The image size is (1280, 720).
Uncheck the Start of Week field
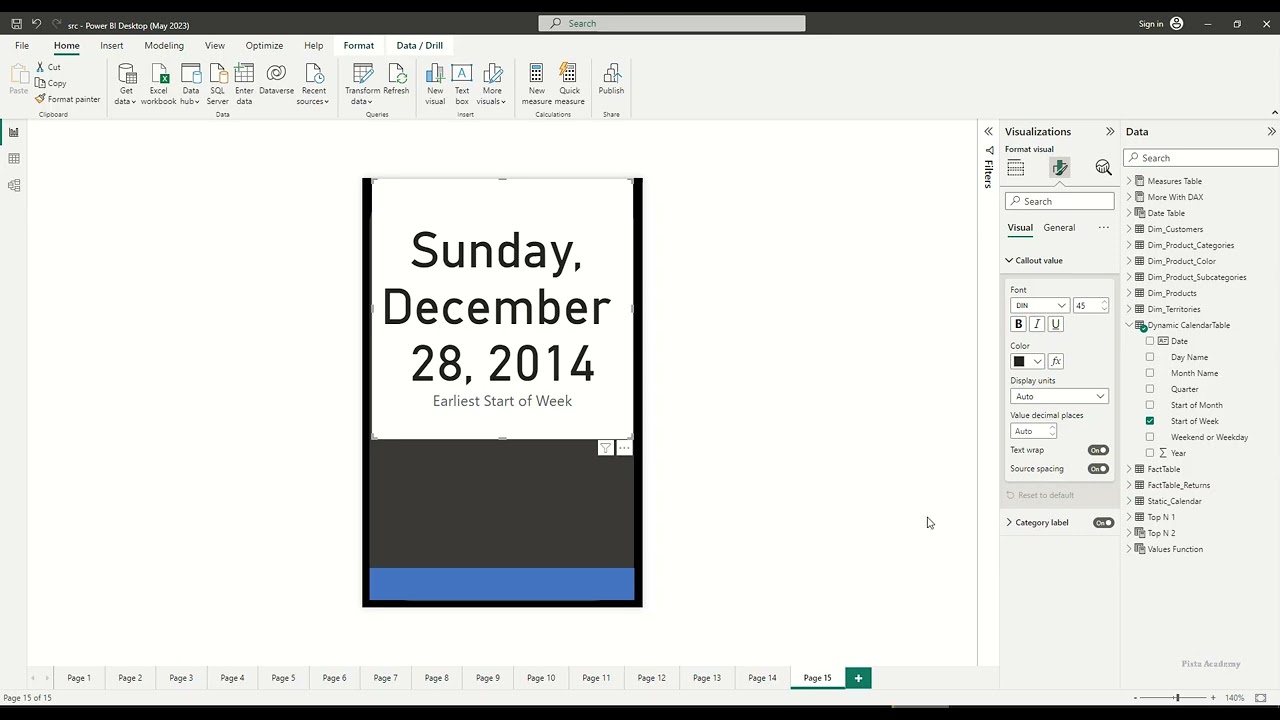point(1150,421)
